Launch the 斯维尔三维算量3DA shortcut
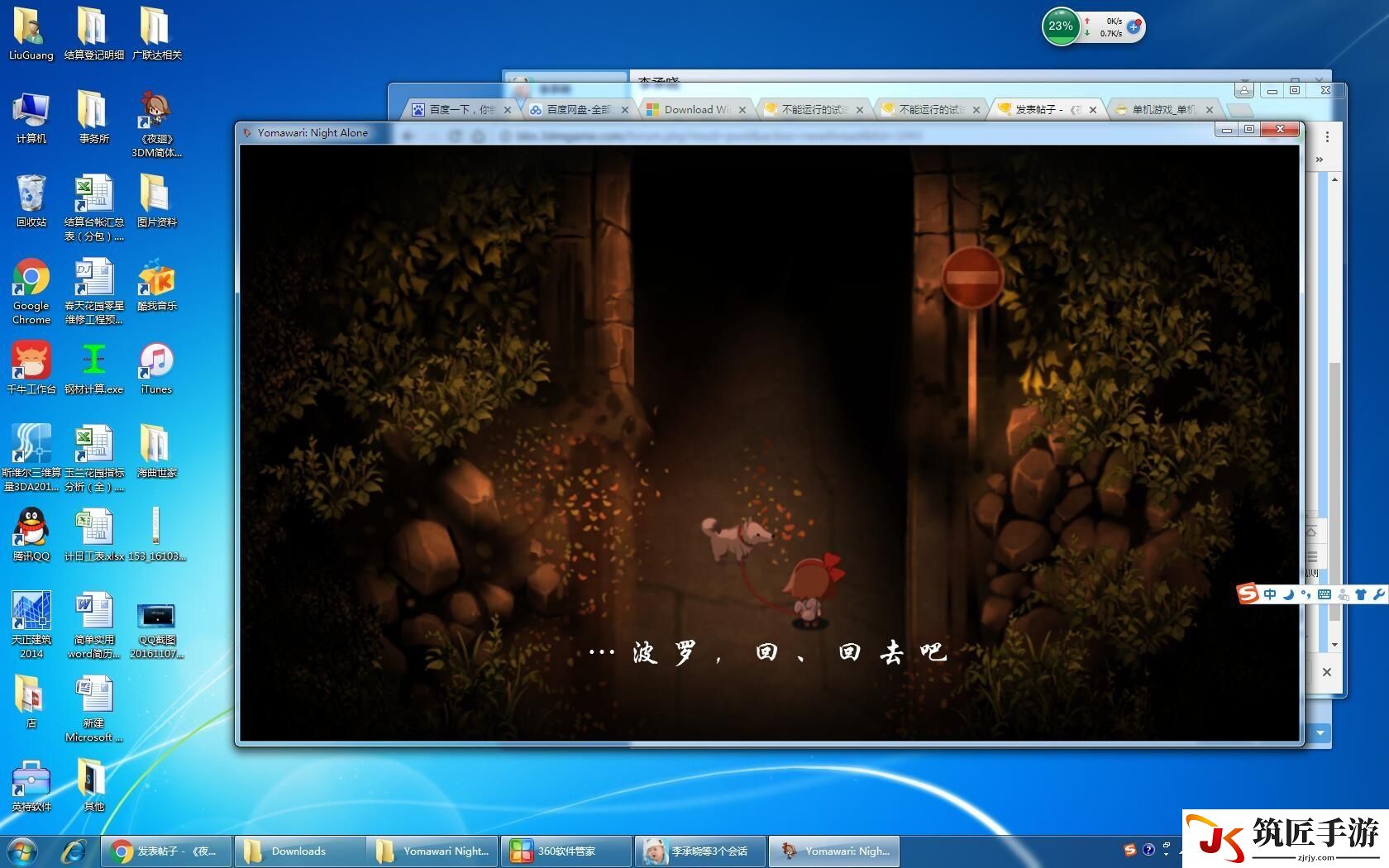This screenshot has height=868, width=1389. coord(31,458)
